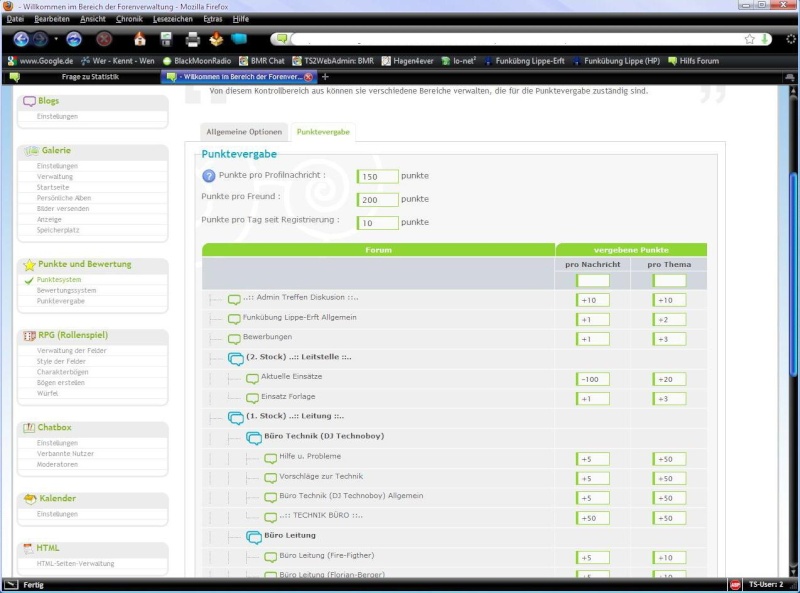Image resolution: width=800 pixels, height=593 pixels.
Task: Click the Einsatz Forlage forum row
Action: point(454,399)
